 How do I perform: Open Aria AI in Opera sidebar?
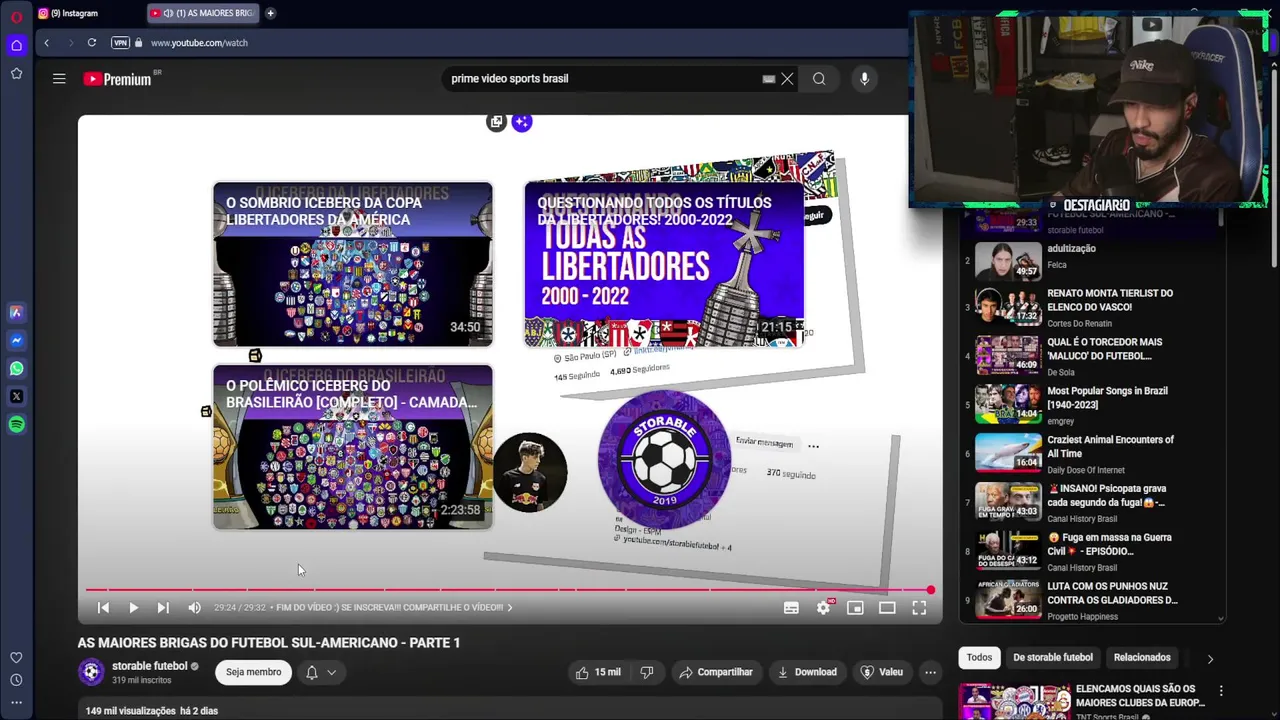16,312
